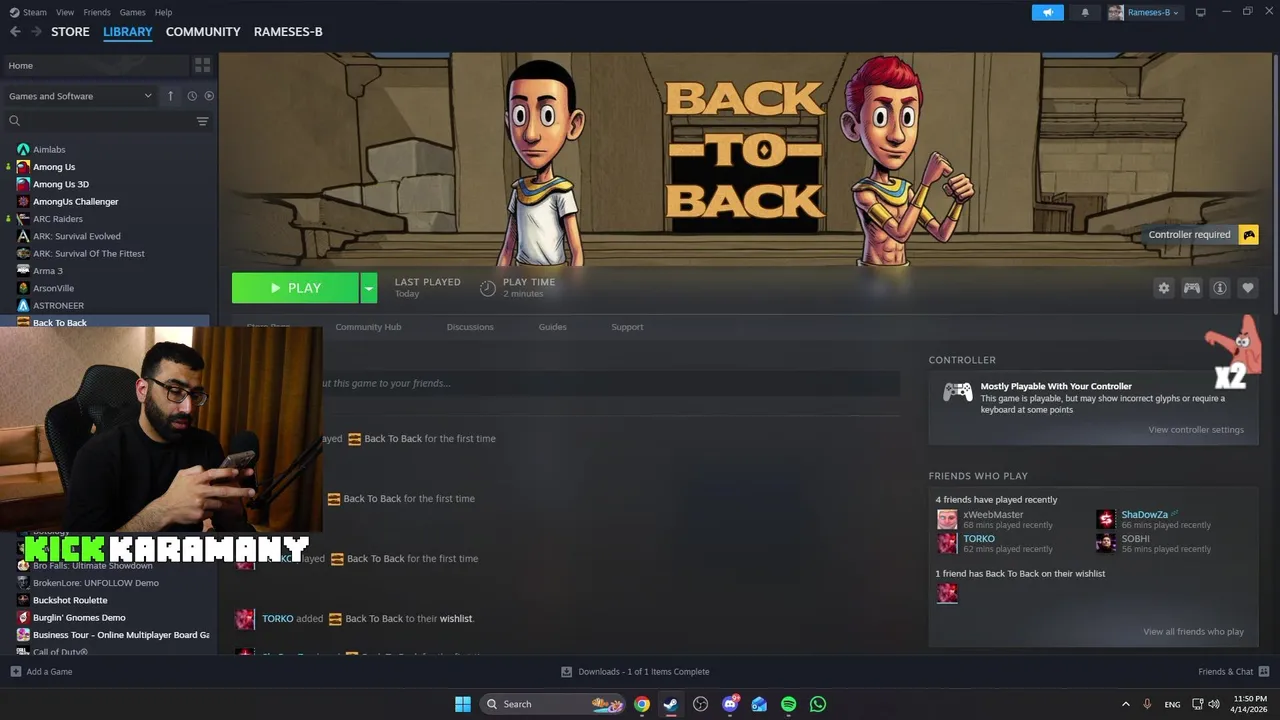Open the library advanced filter icon

click(202, 121)
